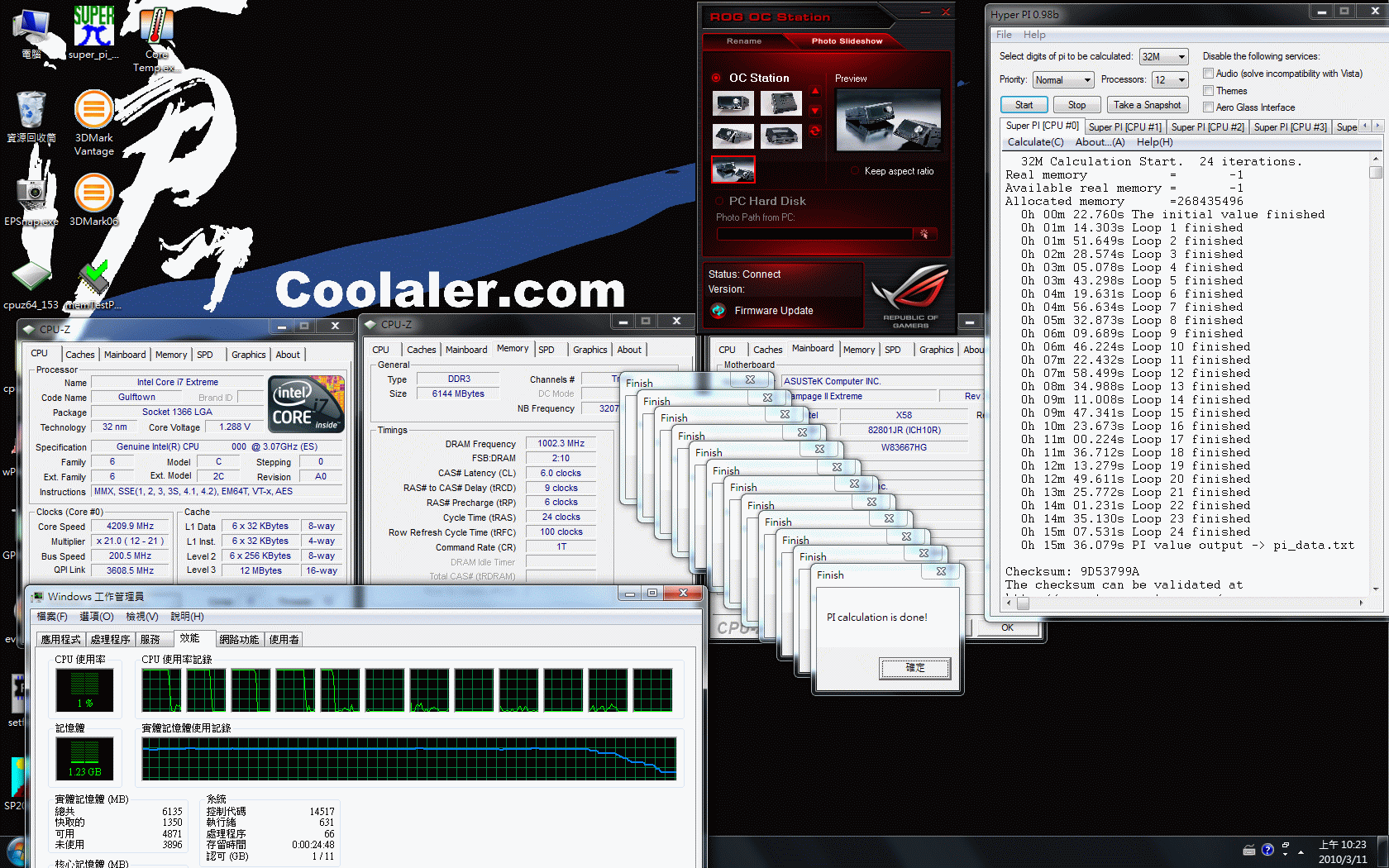The image size is (1389, 868).
Task: Open the Help menu in Hyper PI menu bar
Action: click(1034, 35)
